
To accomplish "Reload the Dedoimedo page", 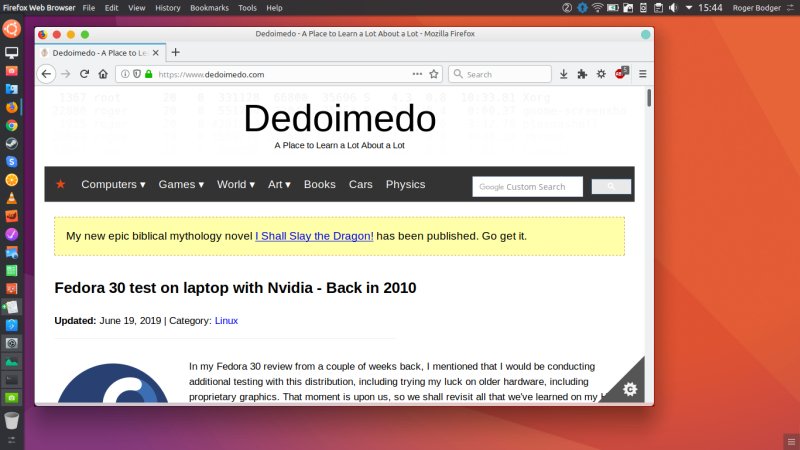I will tap(84, 74).
